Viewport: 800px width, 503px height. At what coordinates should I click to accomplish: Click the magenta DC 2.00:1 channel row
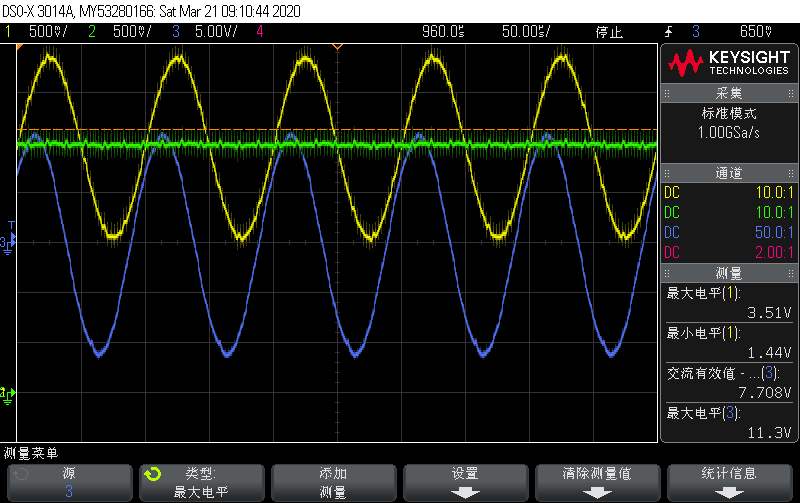[729, 253]
